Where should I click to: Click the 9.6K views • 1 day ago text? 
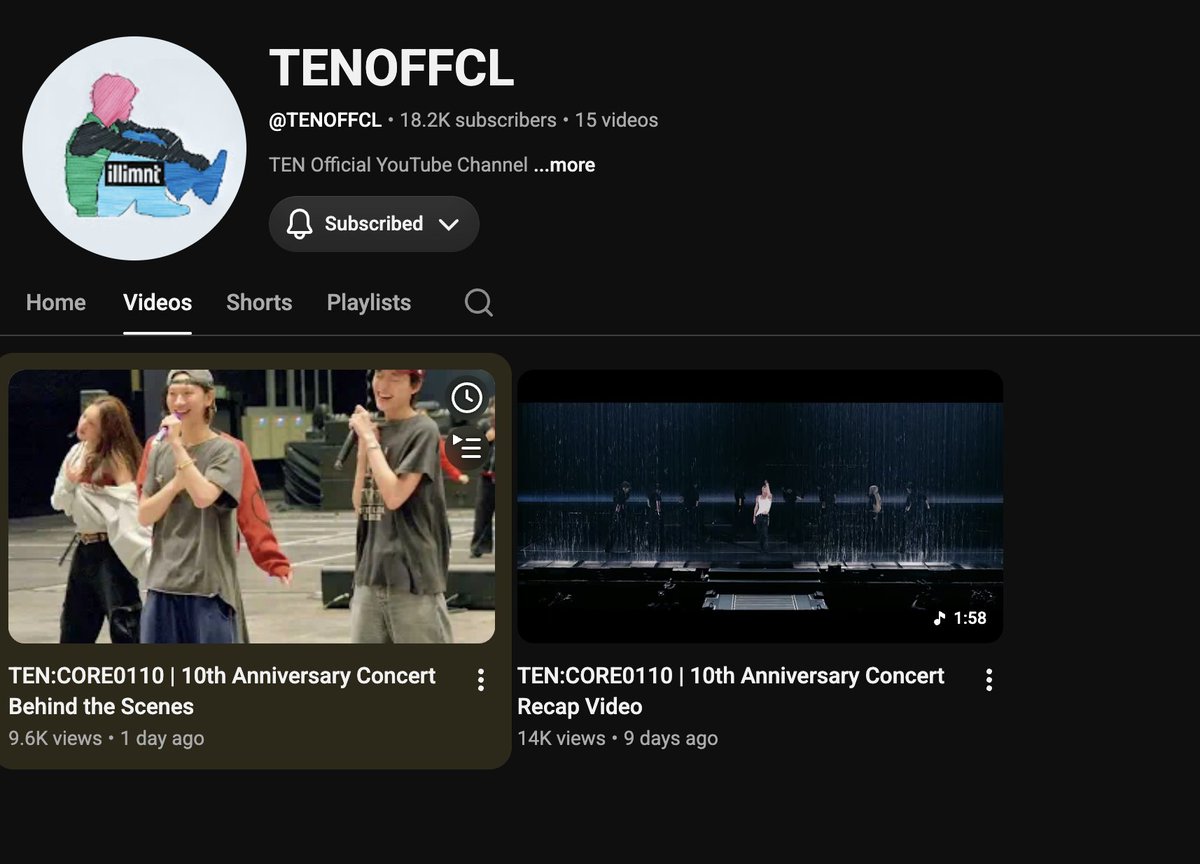click(x=106, y=738)
